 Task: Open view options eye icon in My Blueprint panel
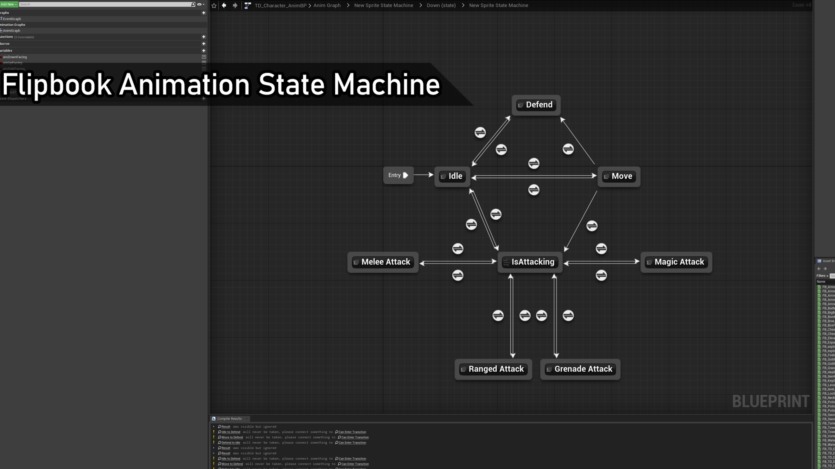coord(200,4)
